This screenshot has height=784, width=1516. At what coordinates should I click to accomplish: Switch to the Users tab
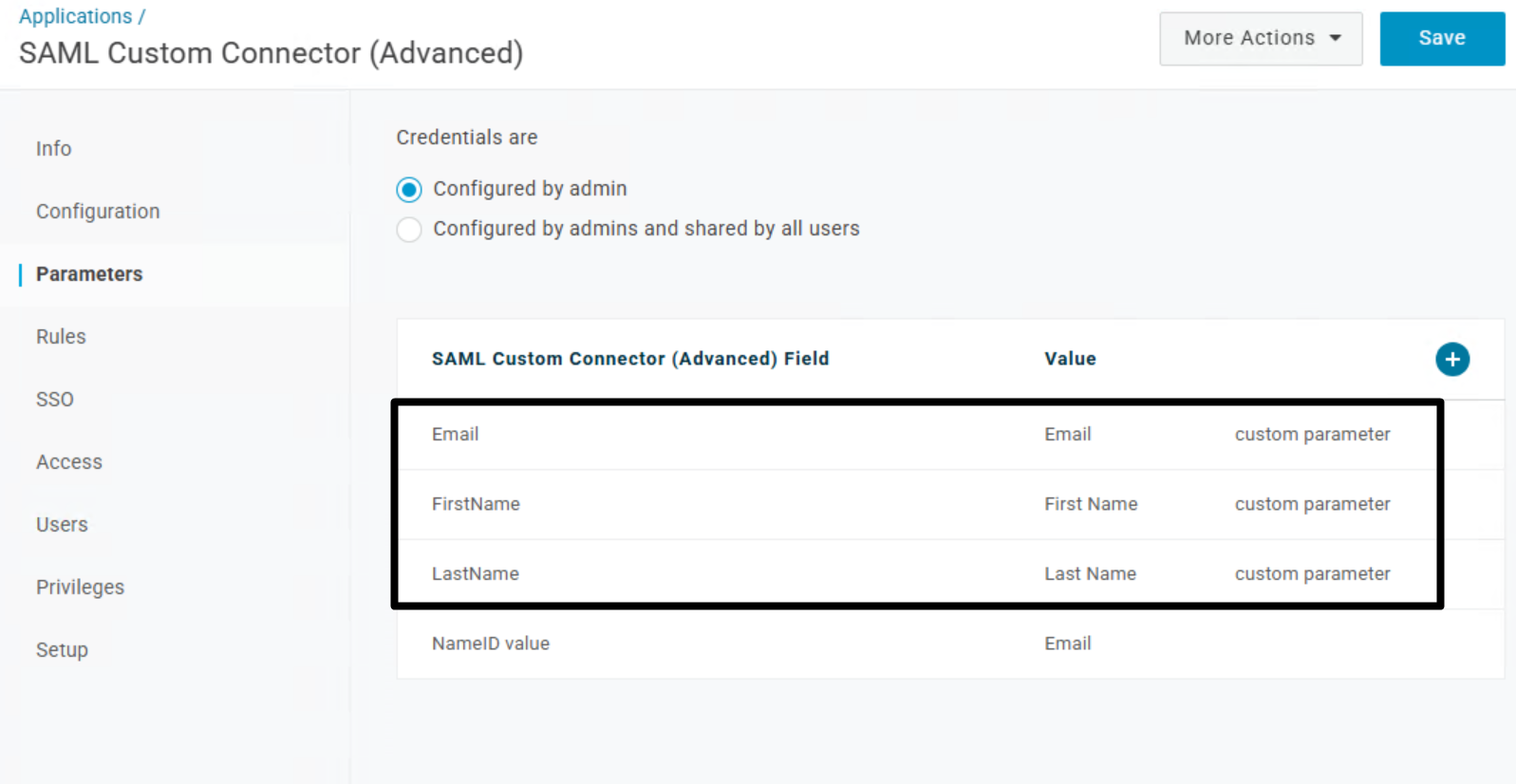(62, 525)
